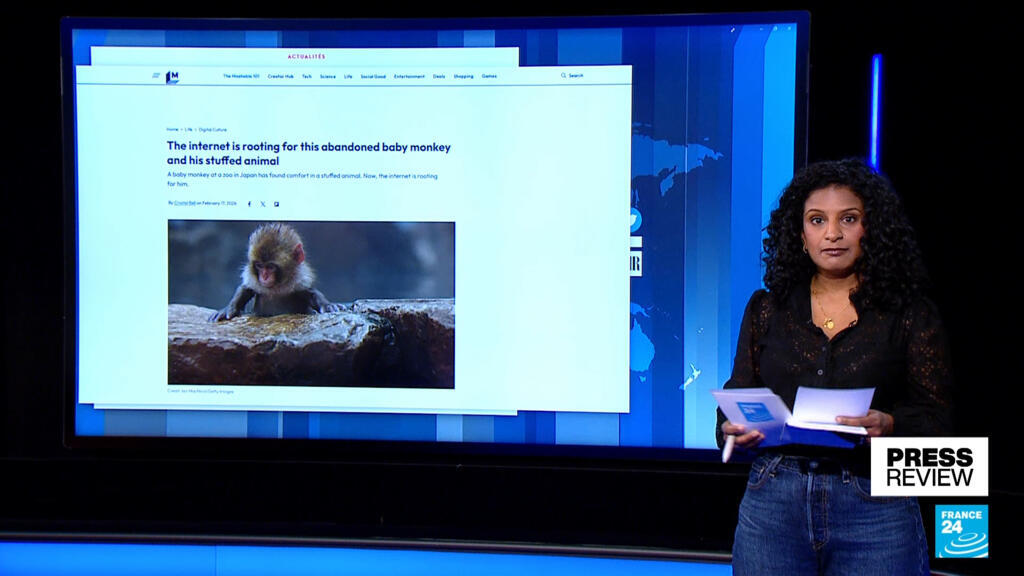Click the Mashable M logo
This screenshot has height=576, width=1024.
tap(172, 76)
